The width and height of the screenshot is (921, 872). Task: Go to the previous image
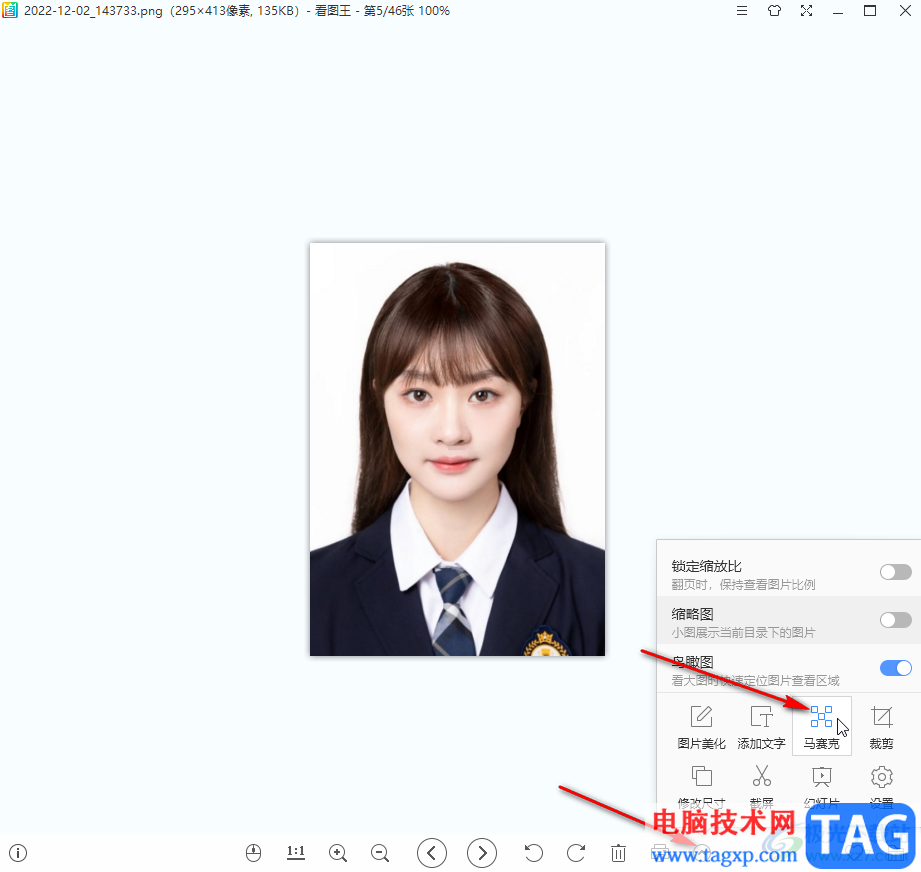point(432,853)
